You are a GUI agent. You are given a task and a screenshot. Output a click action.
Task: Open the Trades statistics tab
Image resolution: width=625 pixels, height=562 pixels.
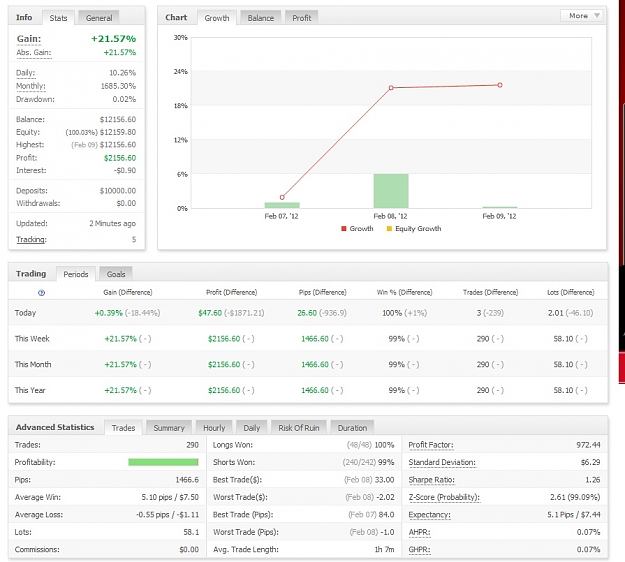(123, 428)
